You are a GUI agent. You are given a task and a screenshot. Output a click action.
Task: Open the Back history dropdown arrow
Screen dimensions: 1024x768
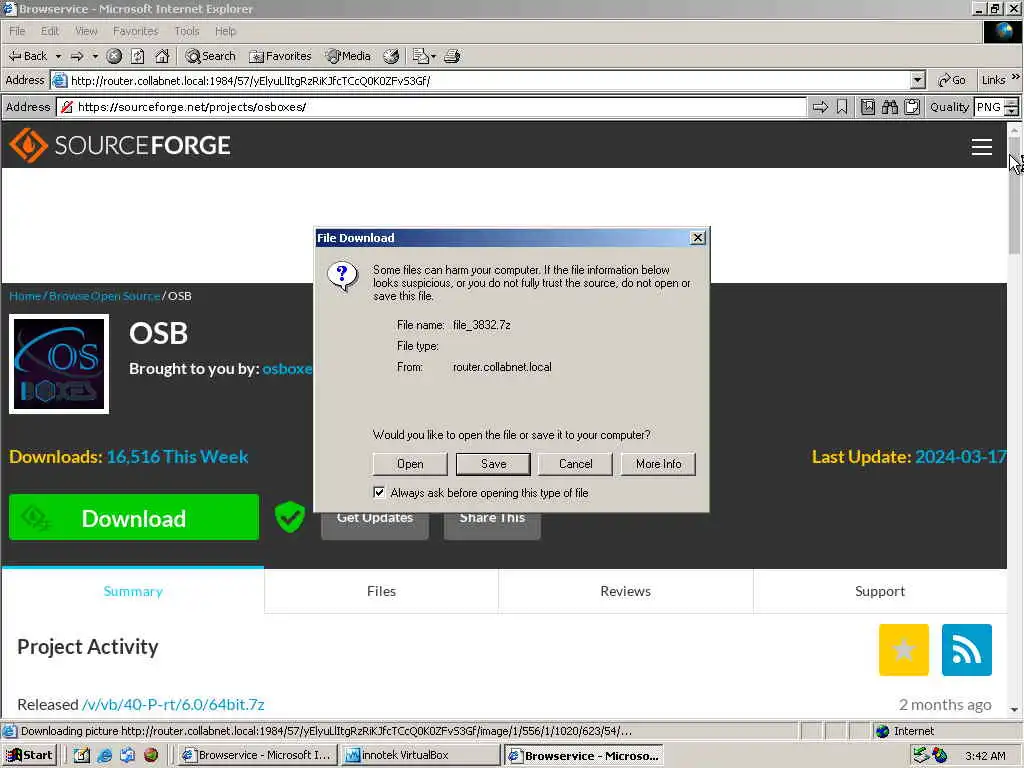58,56
